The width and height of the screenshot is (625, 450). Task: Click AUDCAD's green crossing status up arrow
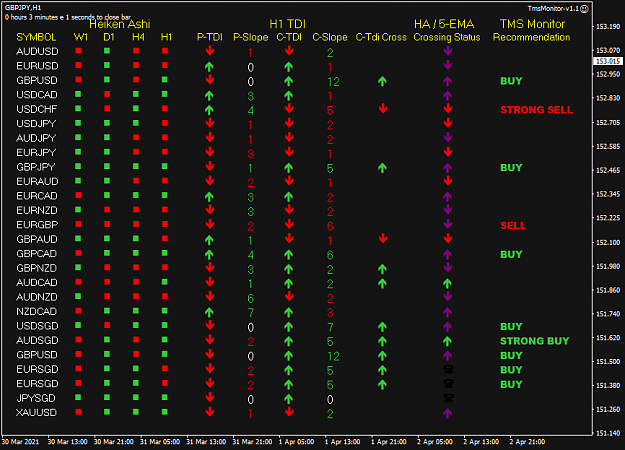[447, 283]
